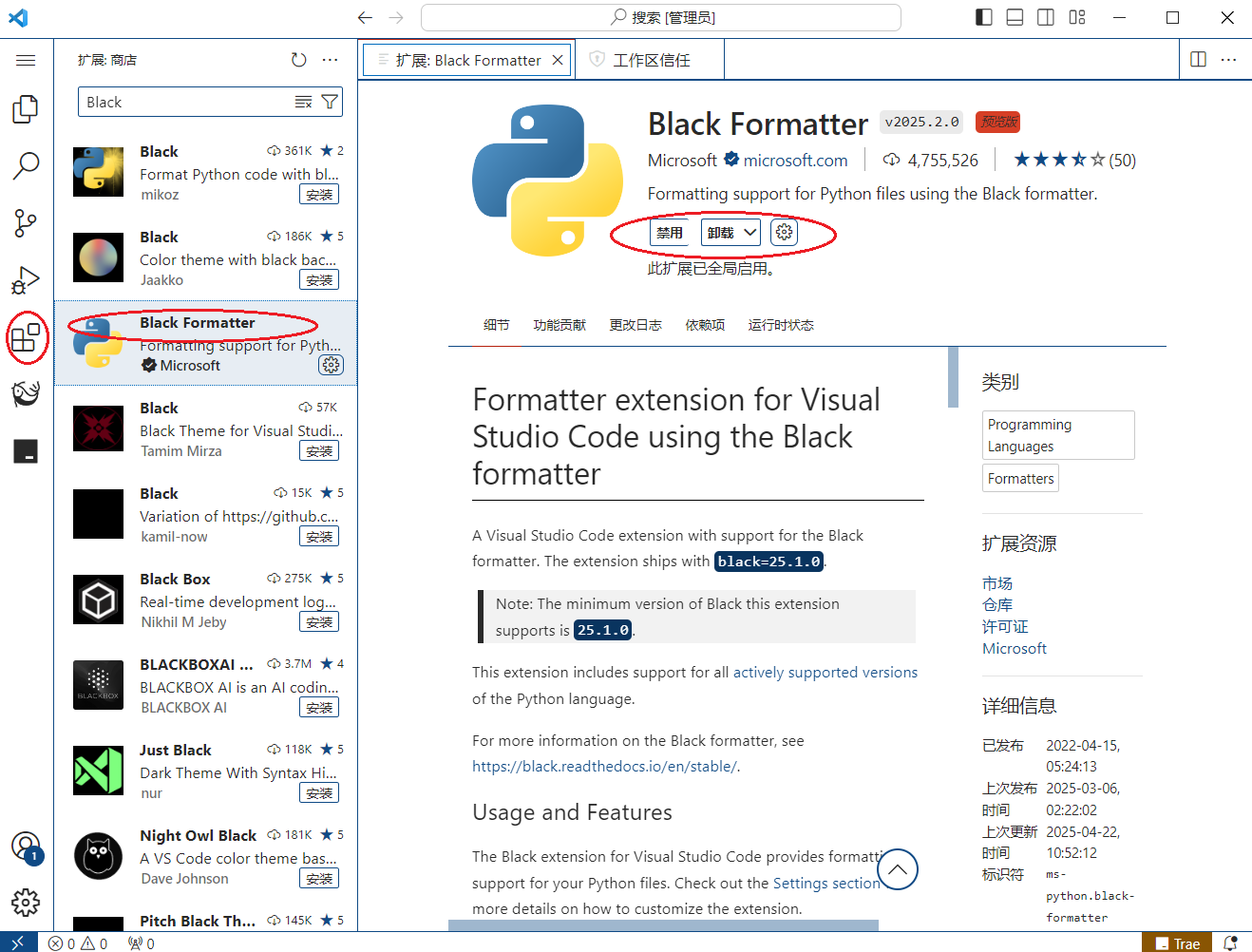Install Black Theme by Tamim Mirza
1252x952 pixels.
tap(319, 451)
